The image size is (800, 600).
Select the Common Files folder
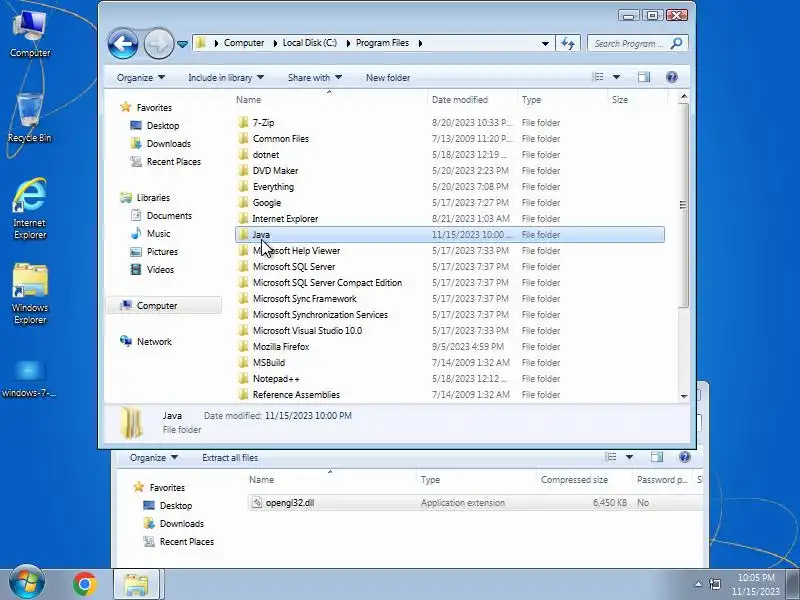click(x=281, y=139)
